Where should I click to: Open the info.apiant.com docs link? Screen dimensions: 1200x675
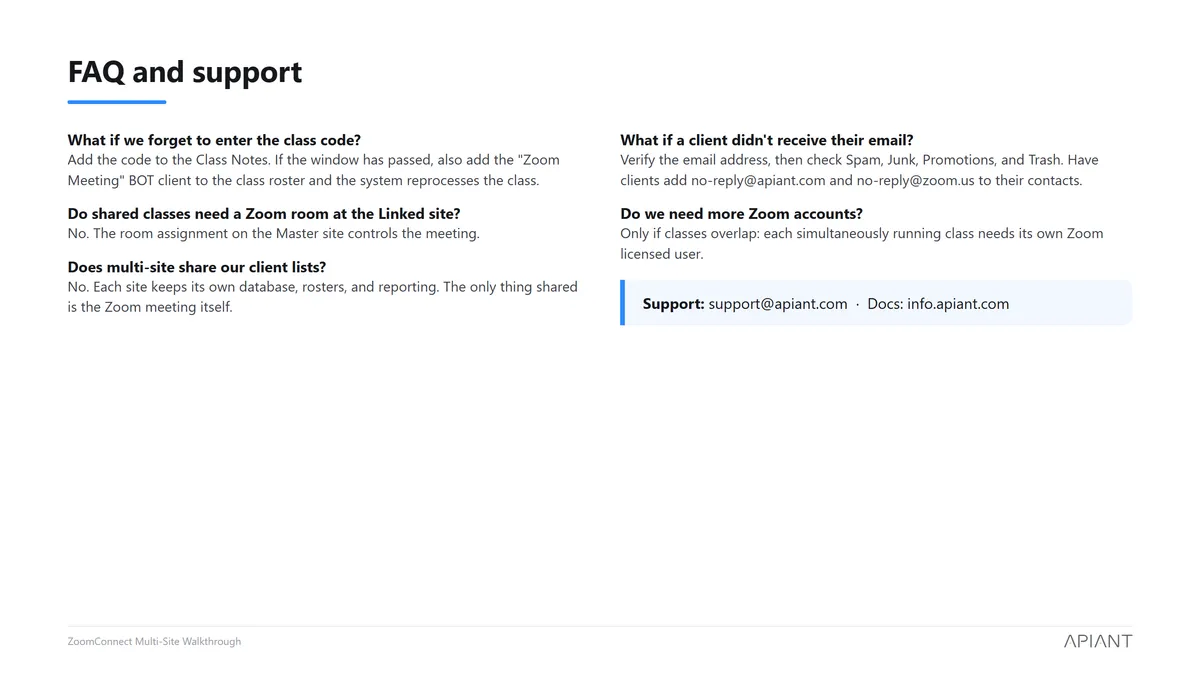click(x=958, y=304)
